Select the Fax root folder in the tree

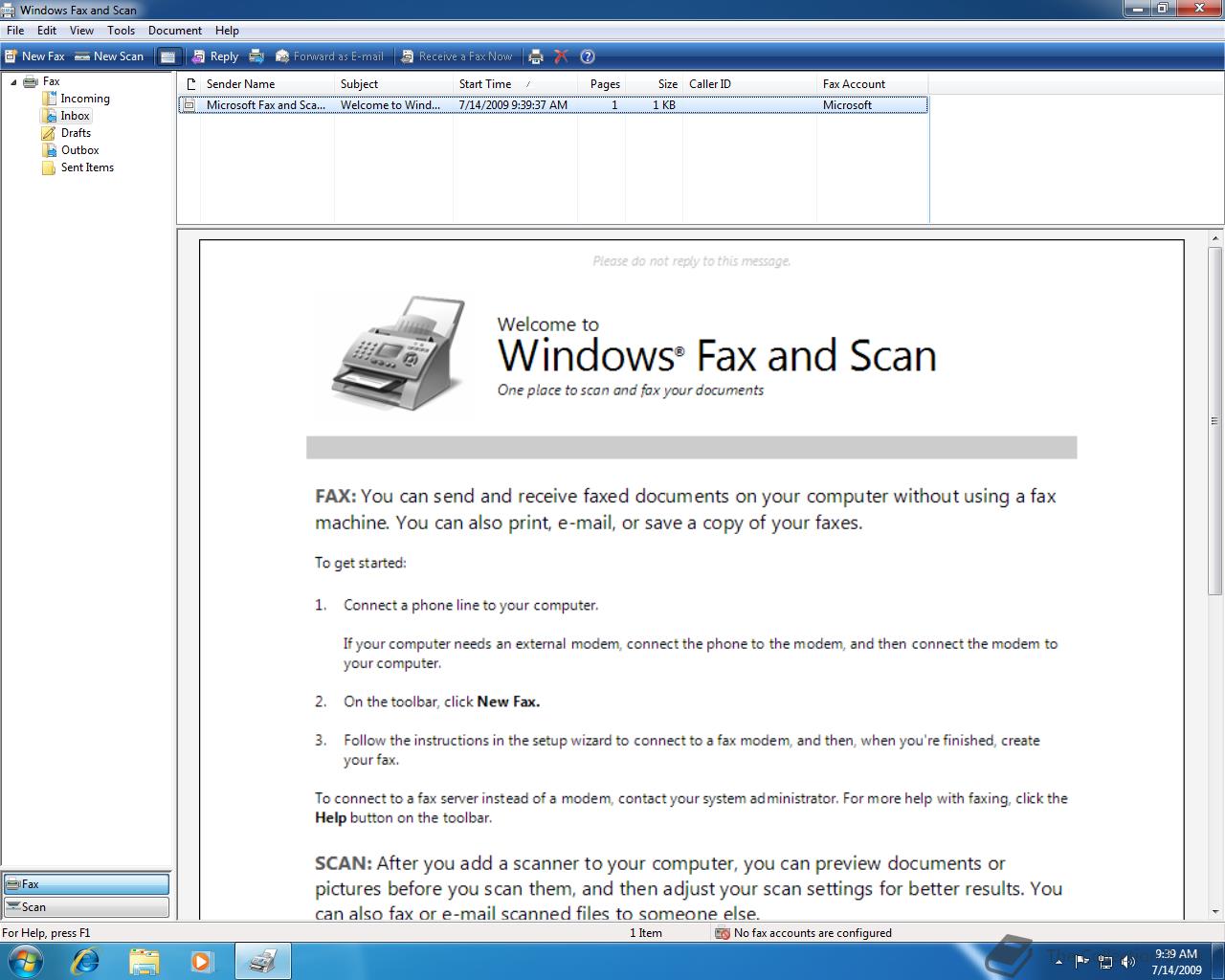(x=51, y=81)
